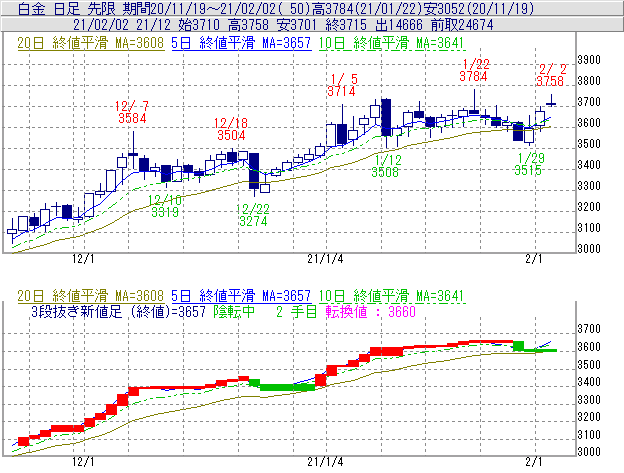
Task: Click the 12/18 3504 high annotation
Action: (x=231, y=129)
